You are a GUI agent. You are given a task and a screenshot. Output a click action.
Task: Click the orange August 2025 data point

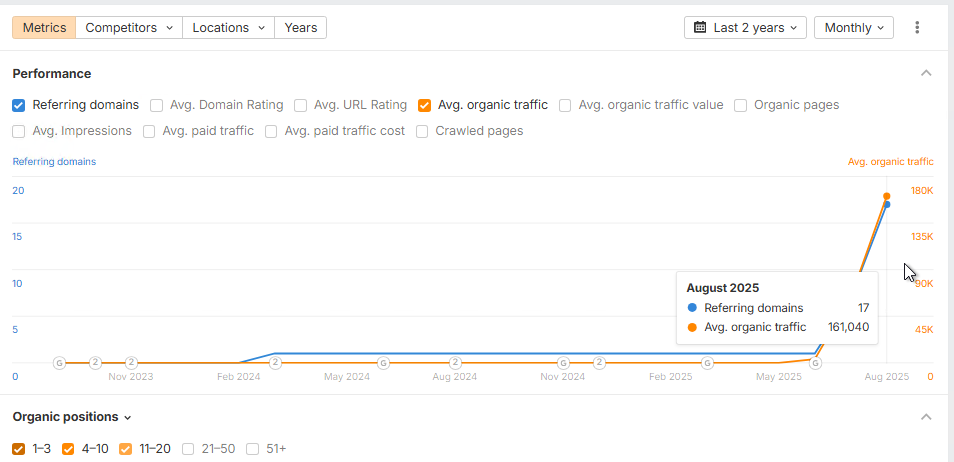pyautogui.click(x=886, y=196)
